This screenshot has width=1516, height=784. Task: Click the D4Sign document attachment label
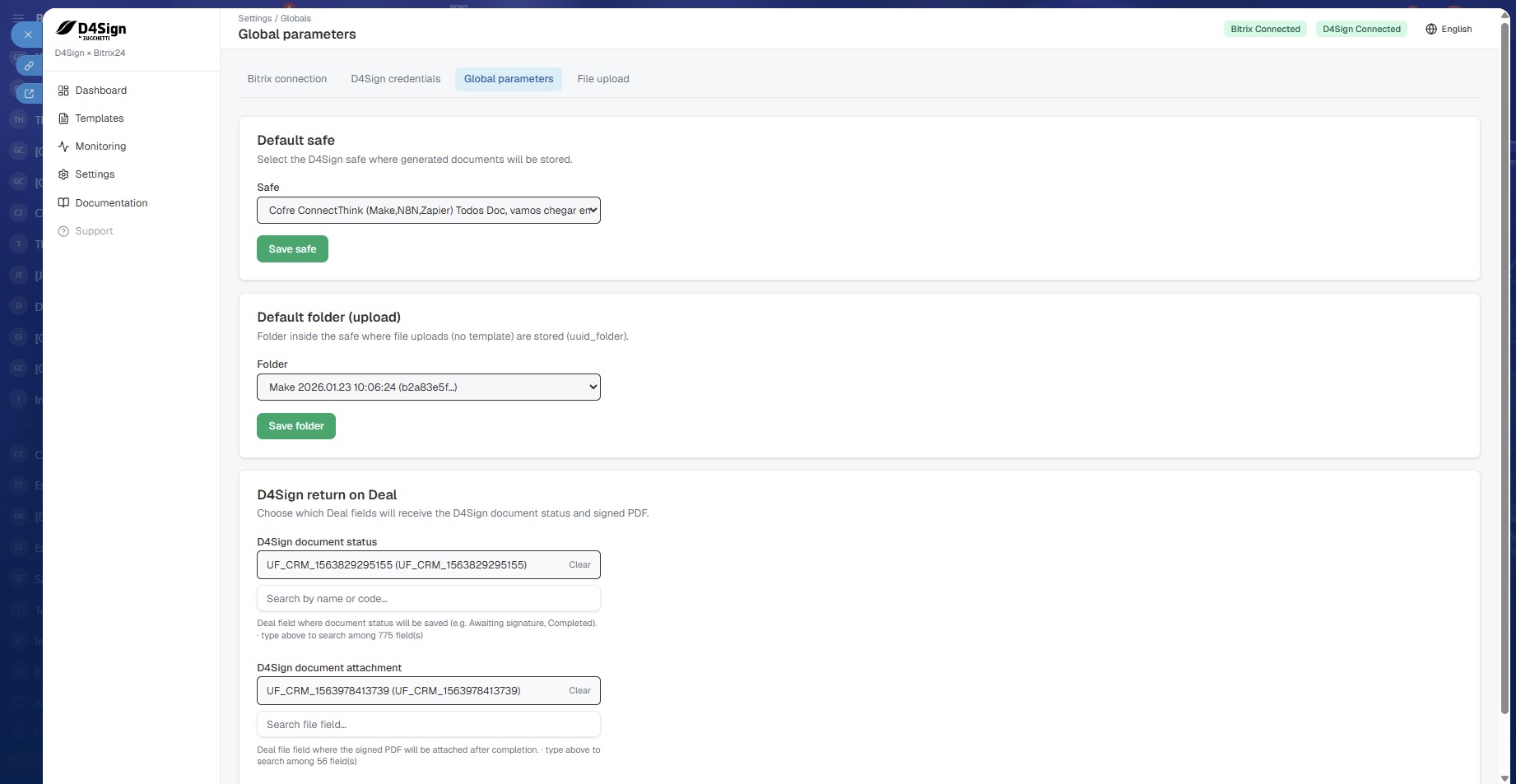point(329,668)
